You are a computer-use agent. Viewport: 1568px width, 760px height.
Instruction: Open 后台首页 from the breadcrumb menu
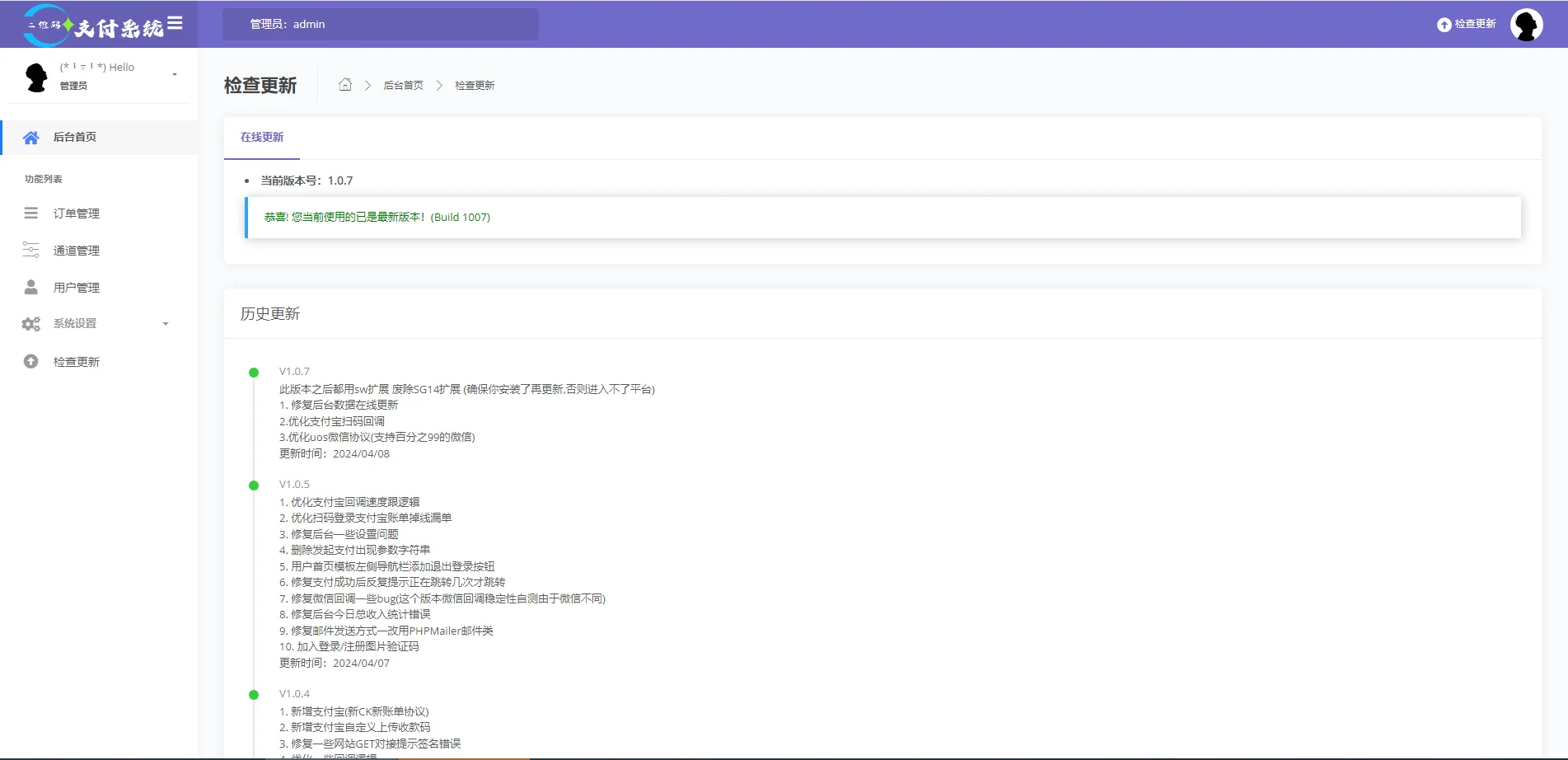coord(403,84)
